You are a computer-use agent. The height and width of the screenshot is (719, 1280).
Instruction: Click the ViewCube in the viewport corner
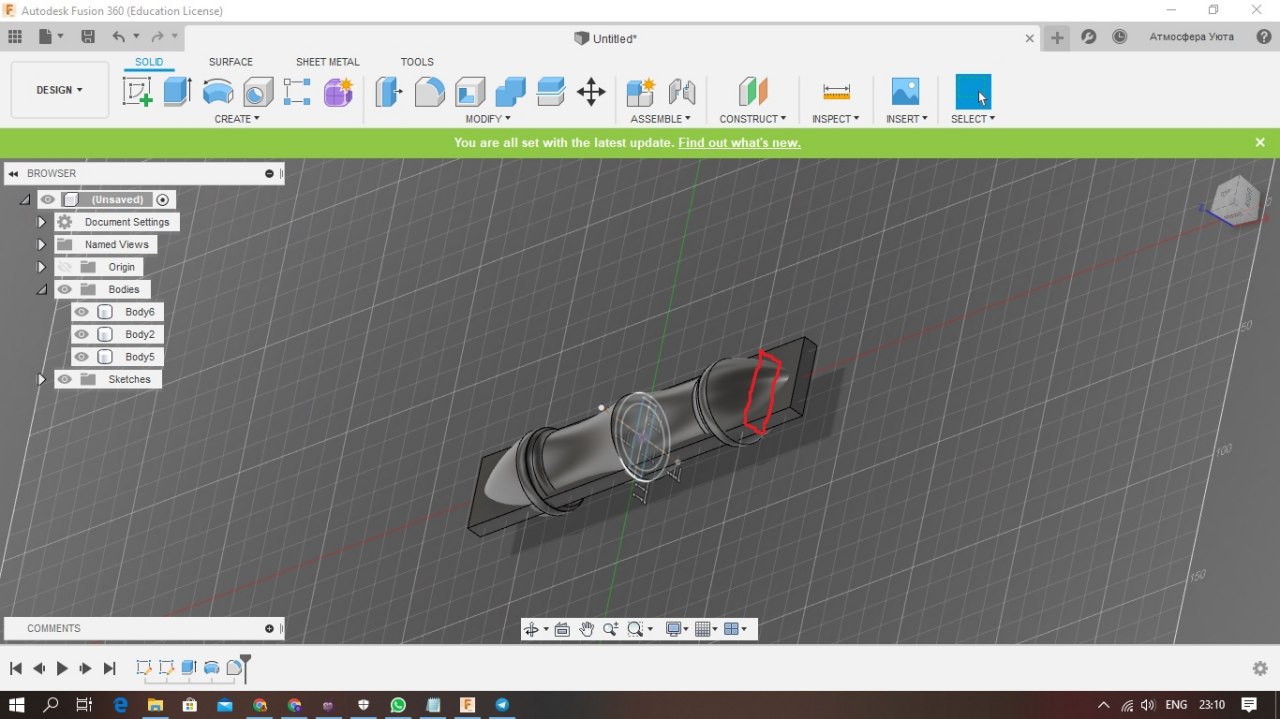pyautogui.click(x=1237, y=200)
